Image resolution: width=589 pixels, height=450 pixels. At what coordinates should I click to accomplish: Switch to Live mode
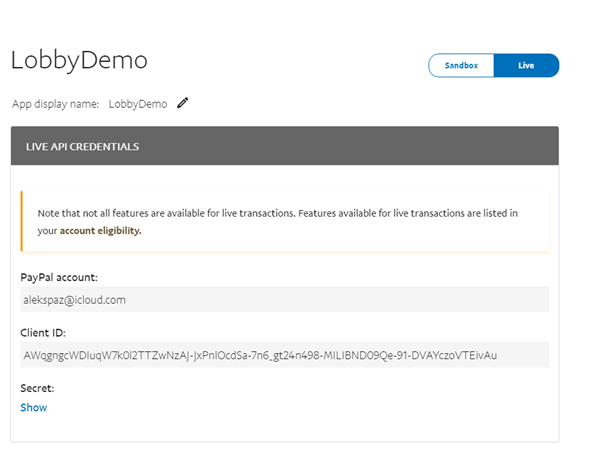tap(526, 65)
